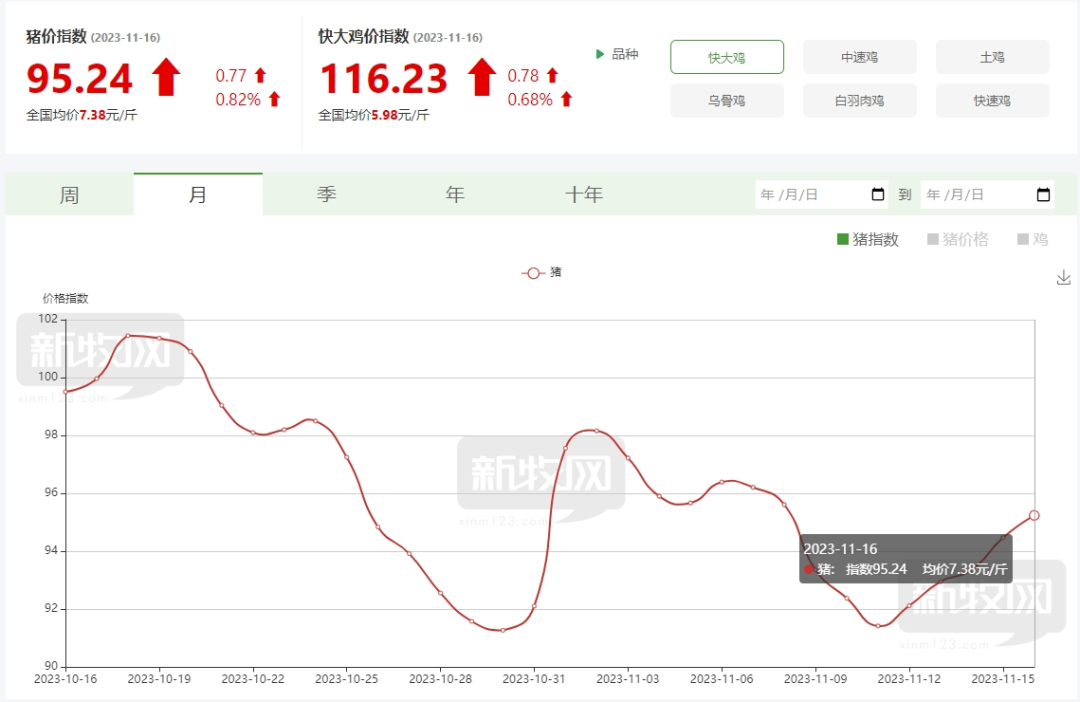The image size is (1080, 702).
Task: Open the start date calendar picker icon
Action: (x=878, y=194)
